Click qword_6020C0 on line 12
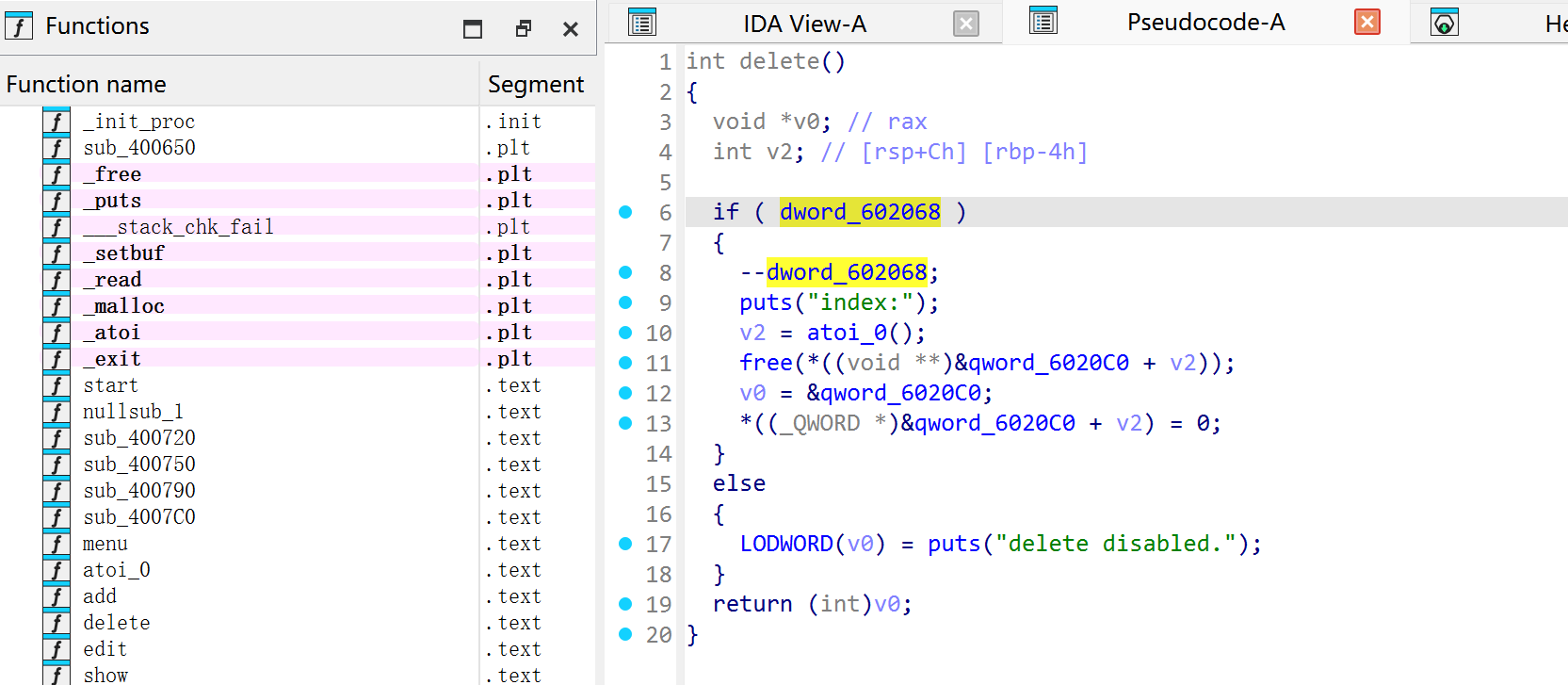The image size is (1568, 685). pyautogui.click(x=899, y=393)
